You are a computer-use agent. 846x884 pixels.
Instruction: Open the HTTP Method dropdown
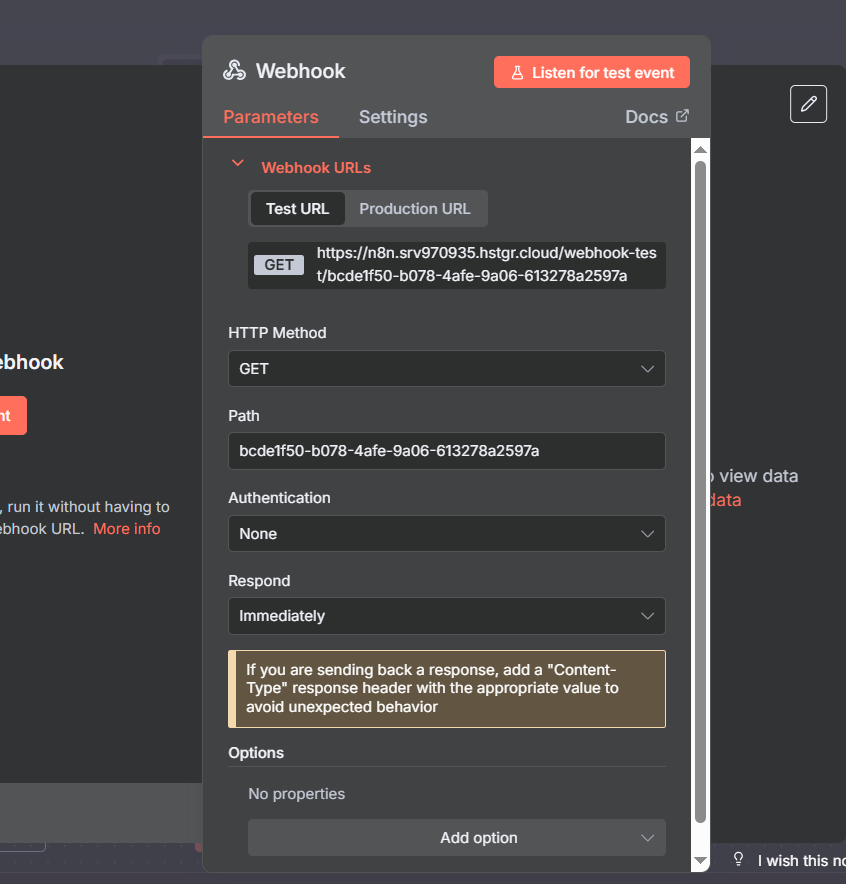(446, 369)
